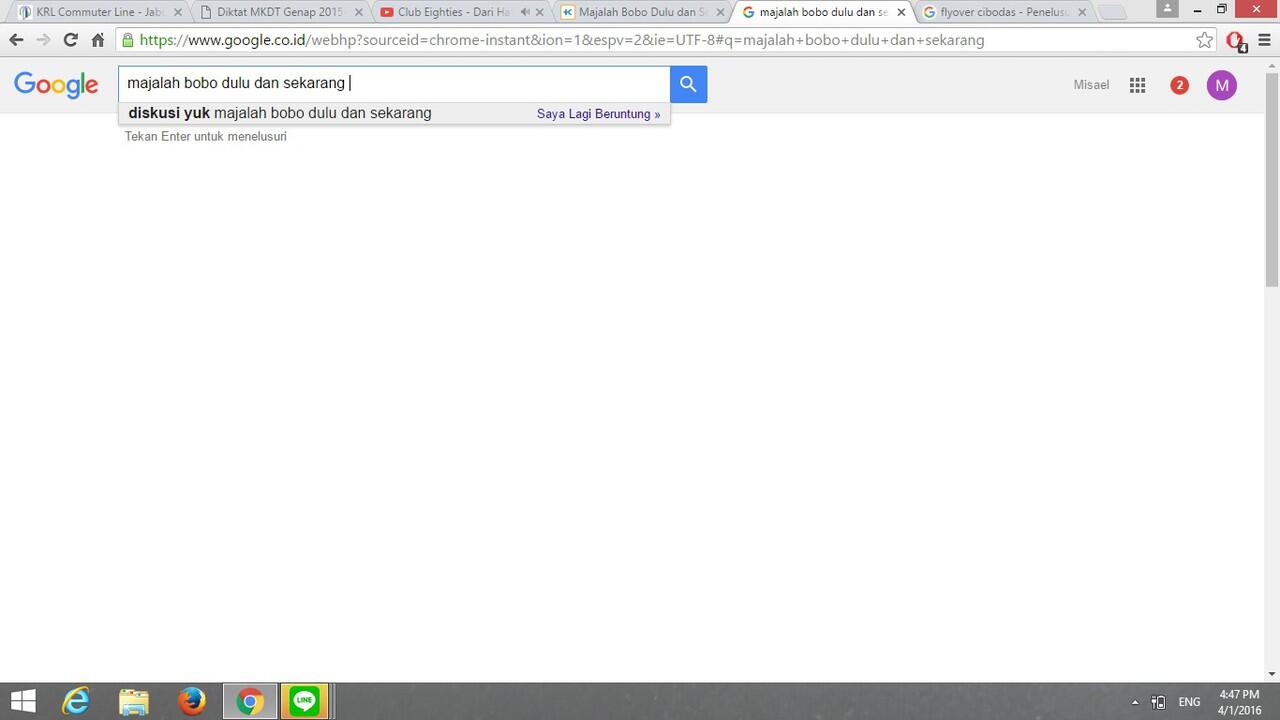This screenshot has height=720, width=1280.
Task: Click the Opera-style extension icon in toolbar
Action: pyautogui.click(x=1236, y=41)
